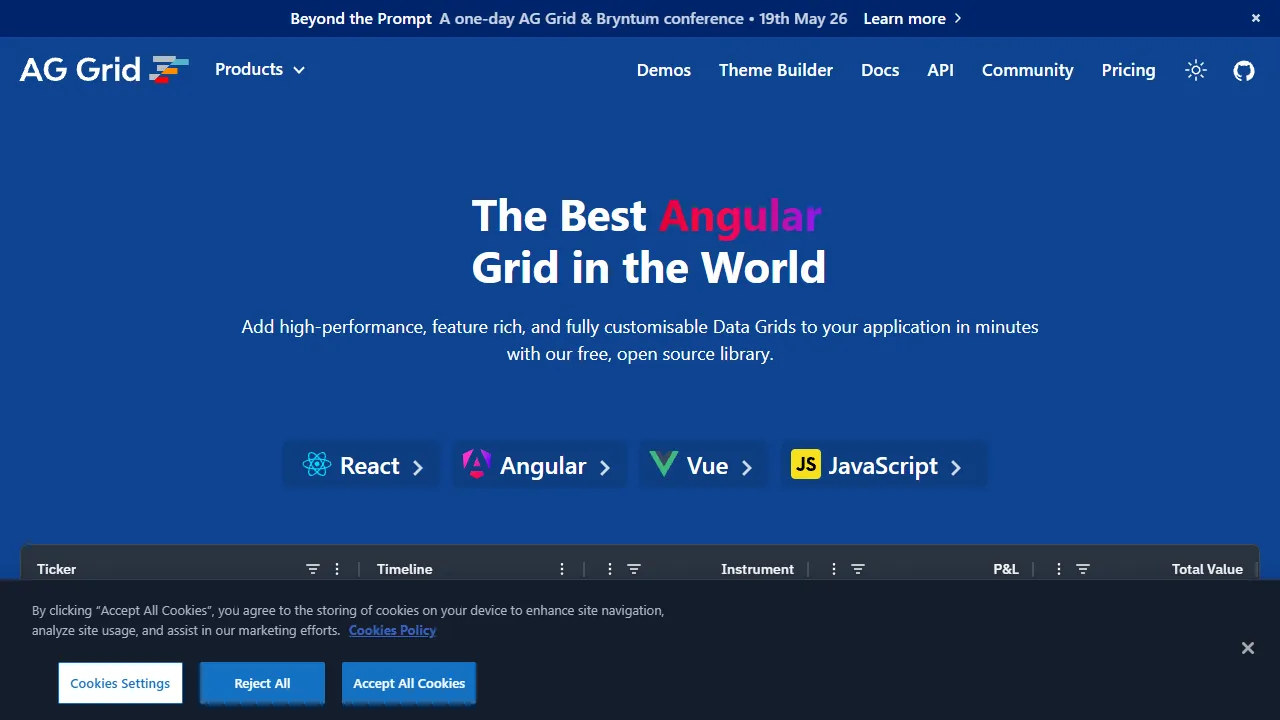
Task: Click the chevron next to Angular button
Action: point(604,467)
